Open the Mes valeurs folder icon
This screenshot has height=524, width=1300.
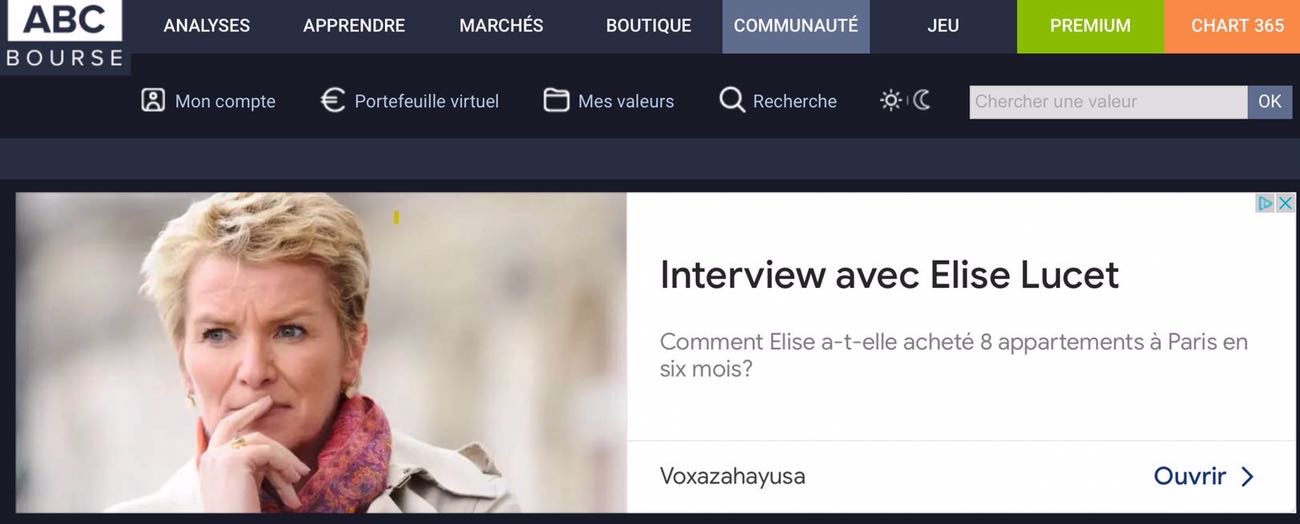click(556, 100)
